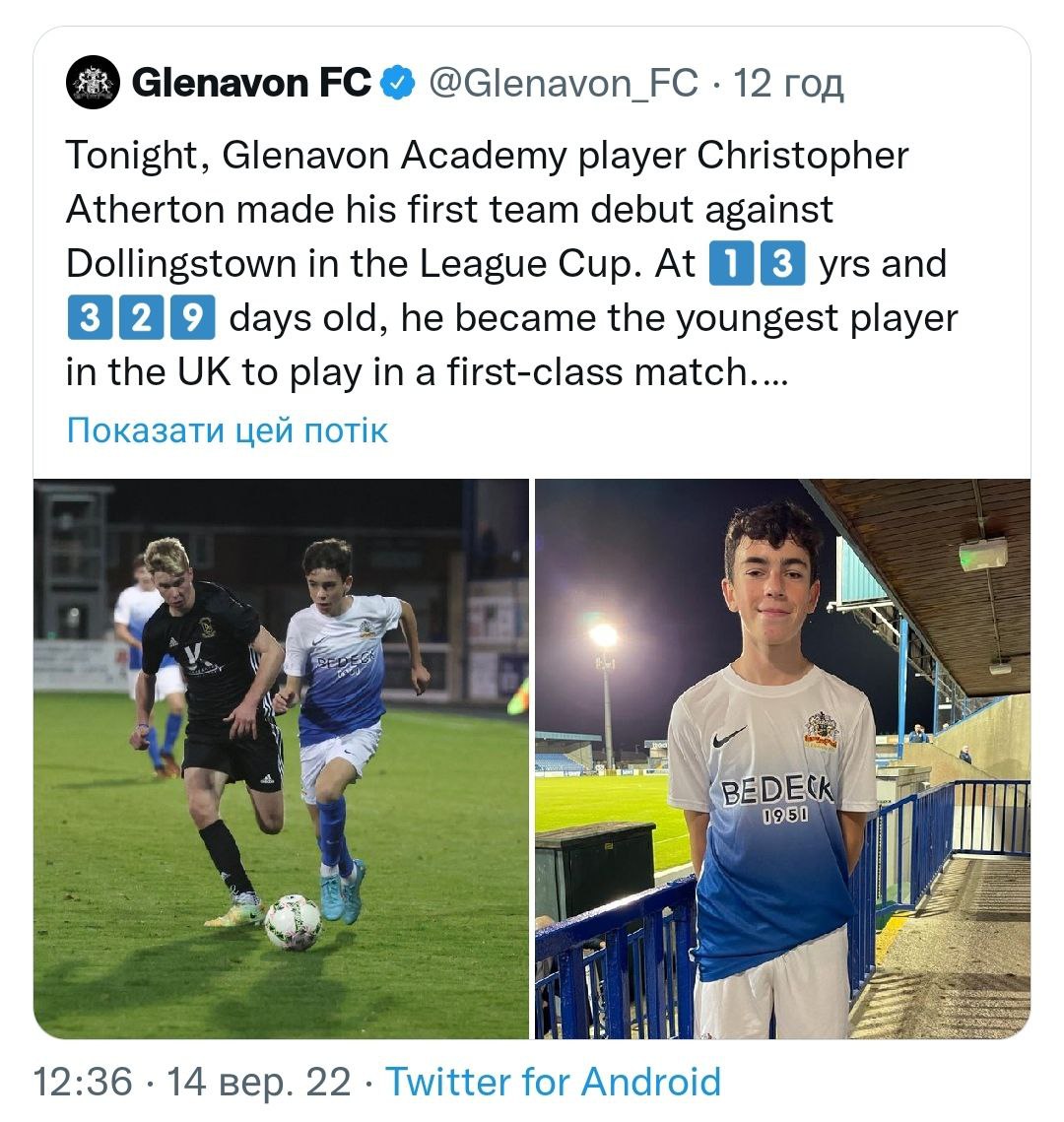Open the @Glenavon_FC handle
Image resolution: width=1064 pixels, height=1122 pixels.
(564, 83)
